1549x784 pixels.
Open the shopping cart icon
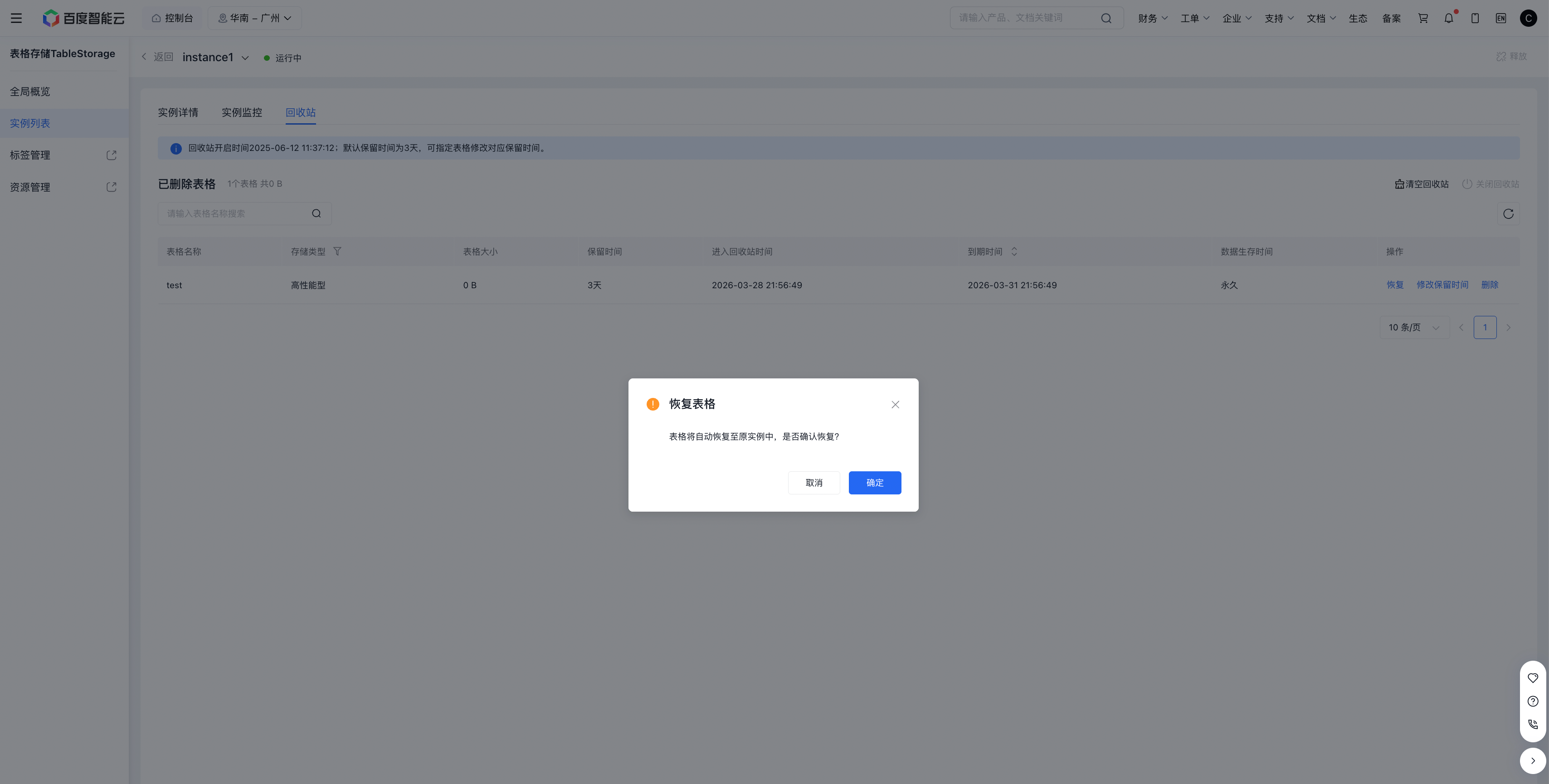(1423, 18)
